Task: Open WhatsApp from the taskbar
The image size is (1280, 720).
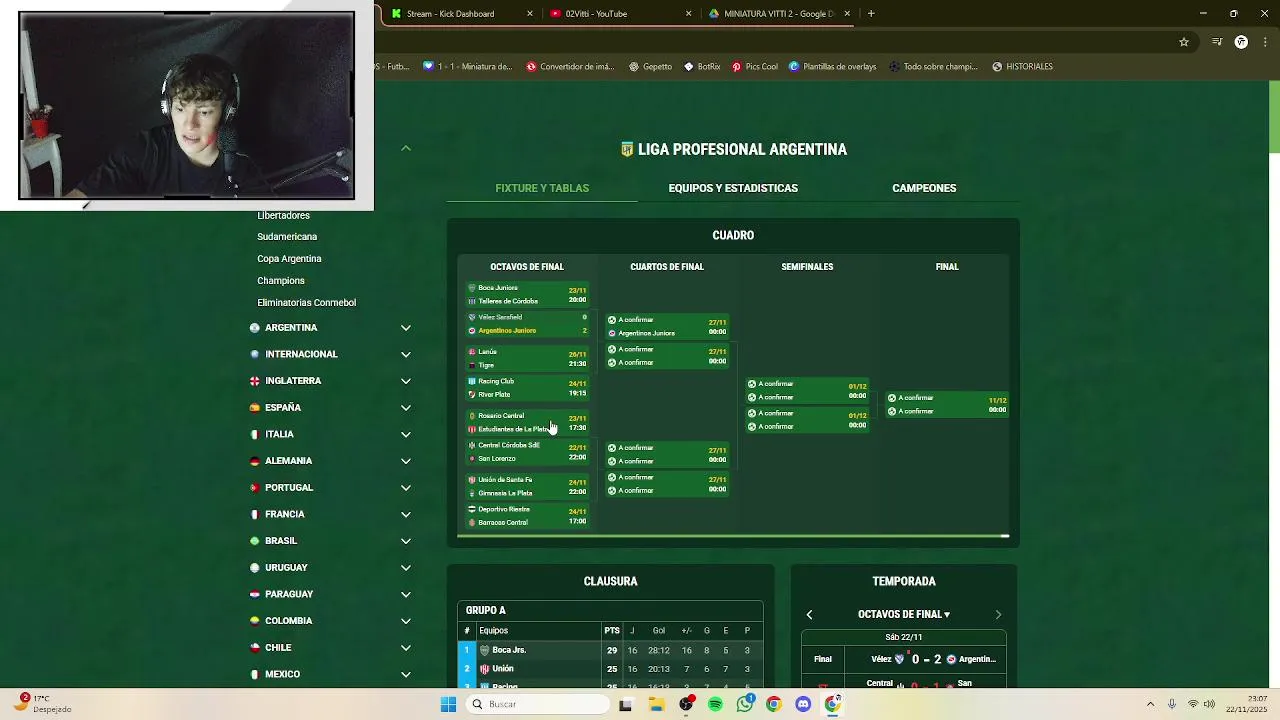Action: coord(744,704)
